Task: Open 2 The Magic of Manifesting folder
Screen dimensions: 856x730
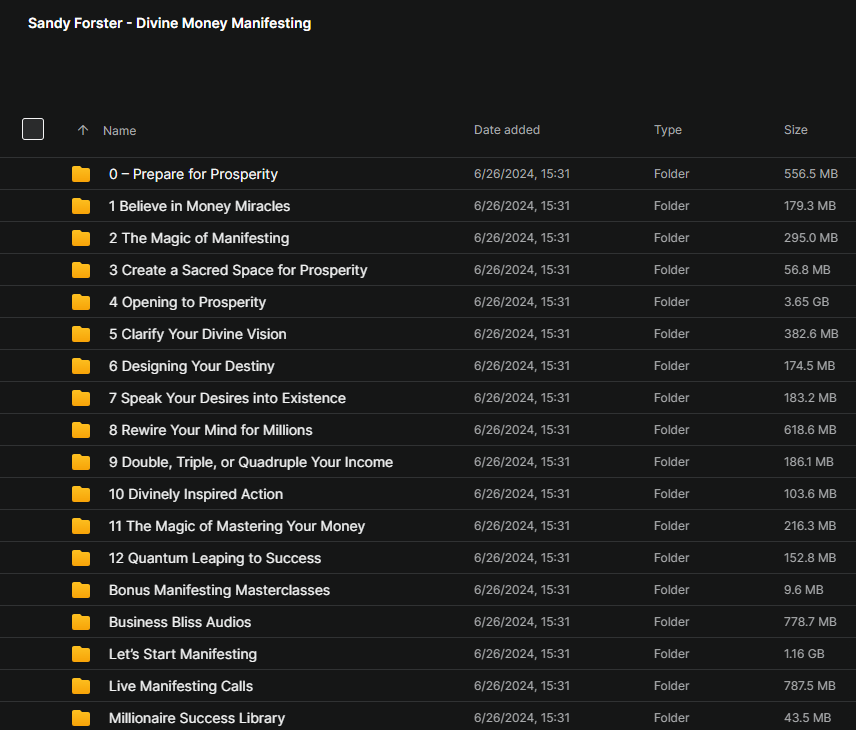Action: pos(199,238)
